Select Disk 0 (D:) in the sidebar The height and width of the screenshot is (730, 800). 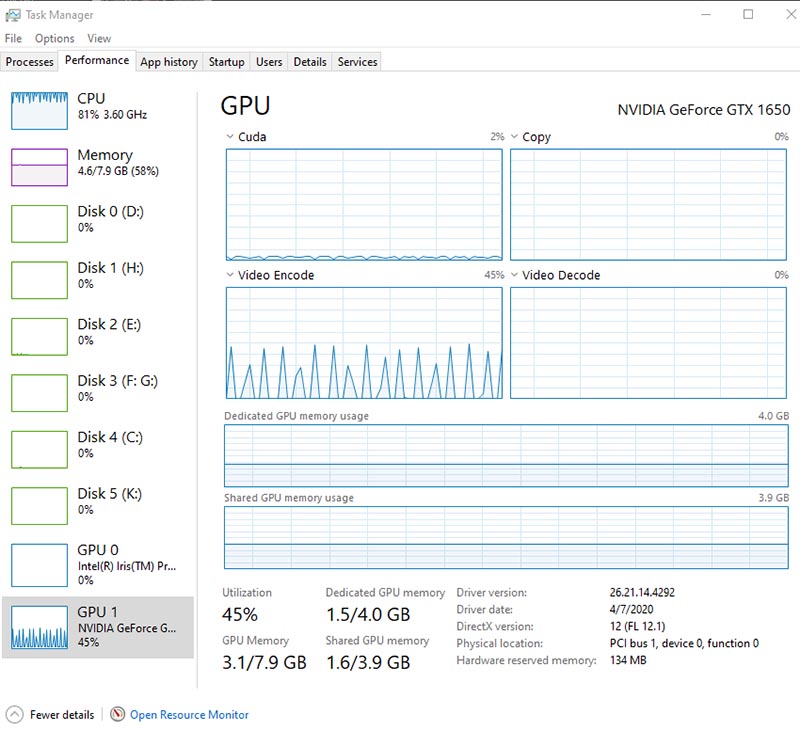(x=98, y=224)
